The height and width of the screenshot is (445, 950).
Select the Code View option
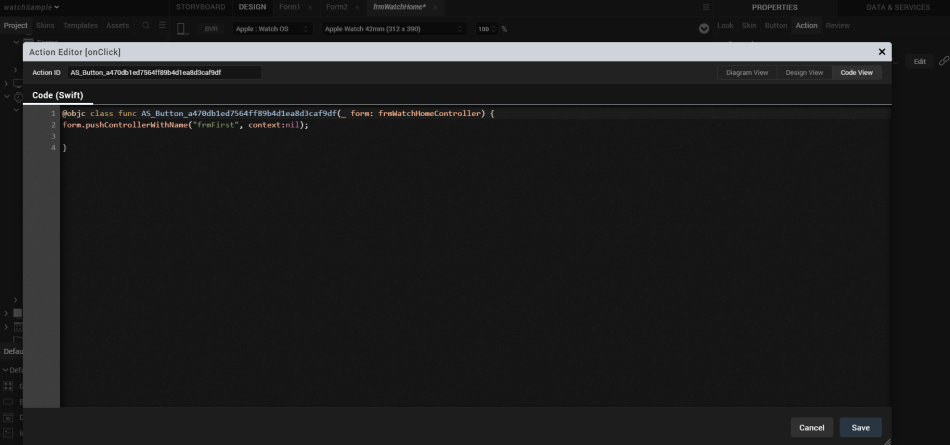[x=856, y=72]
